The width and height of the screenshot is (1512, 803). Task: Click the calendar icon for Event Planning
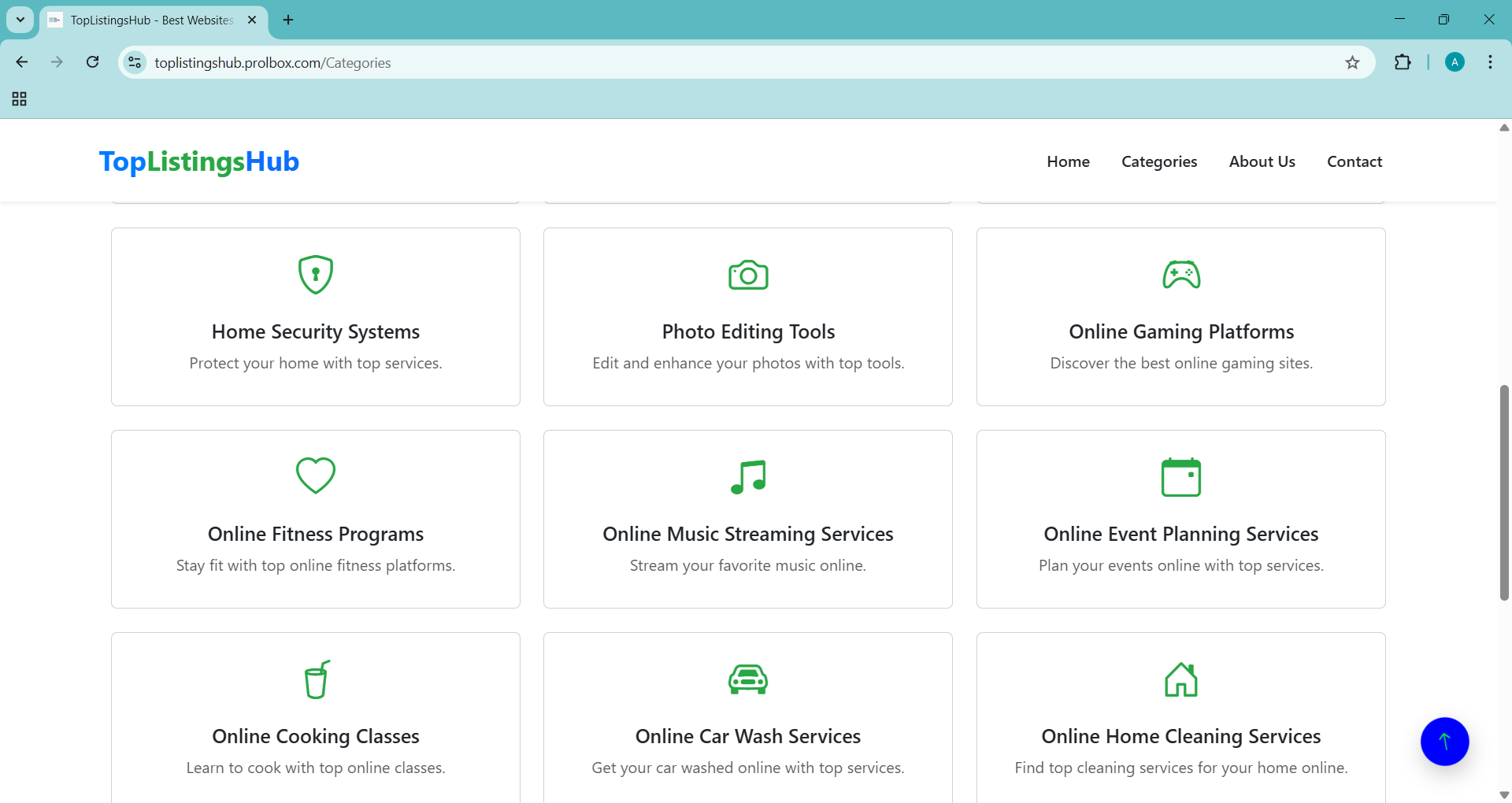click(x=1181, y=477)
